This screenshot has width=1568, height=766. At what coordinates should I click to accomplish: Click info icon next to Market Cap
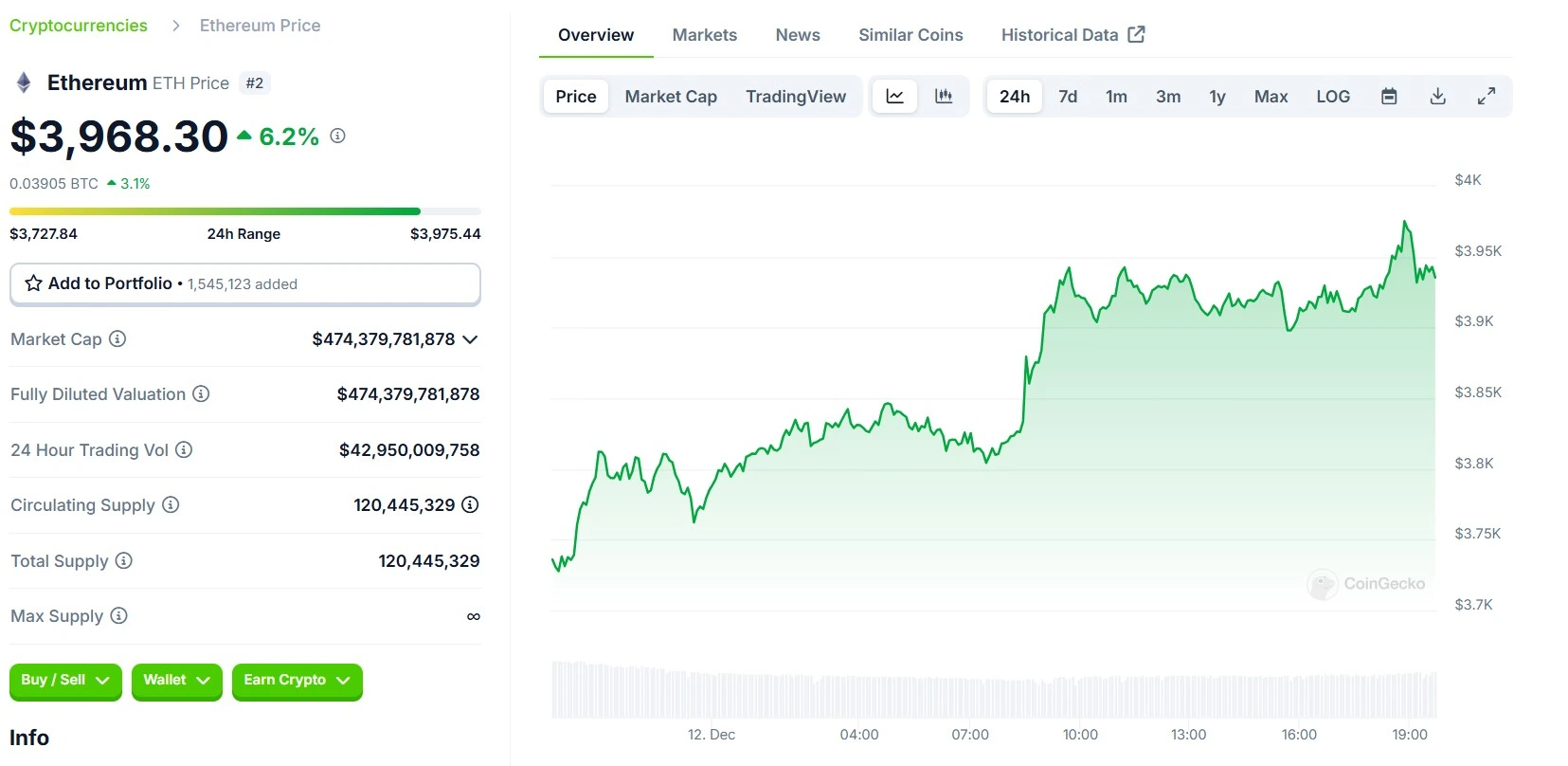point(117,339)
